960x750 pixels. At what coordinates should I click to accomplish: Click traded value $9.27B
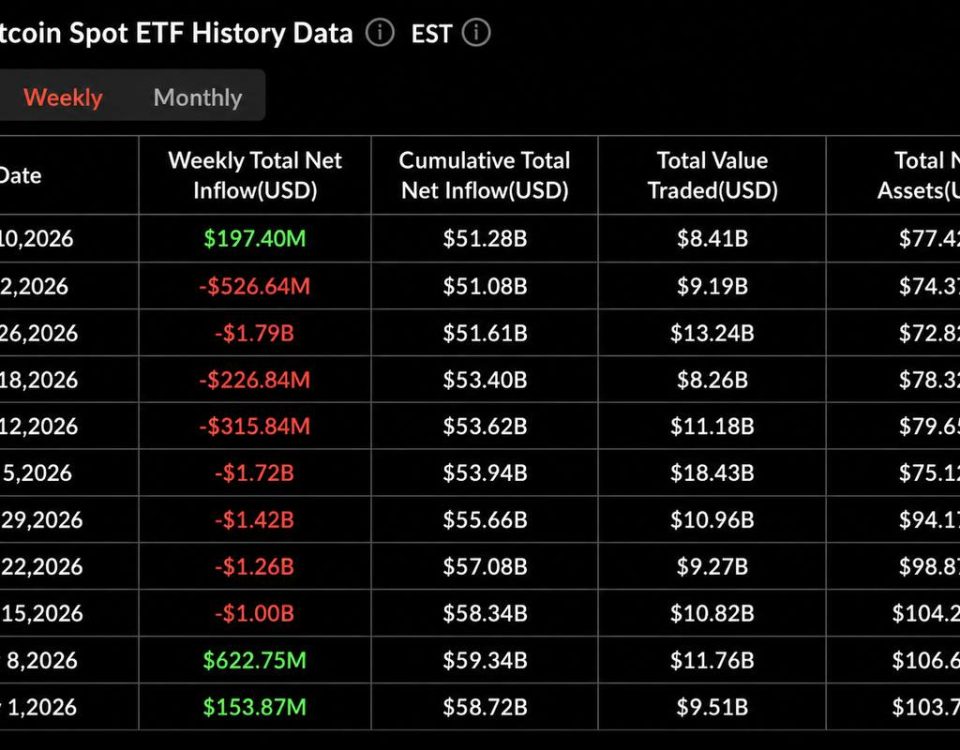[712, 566]
